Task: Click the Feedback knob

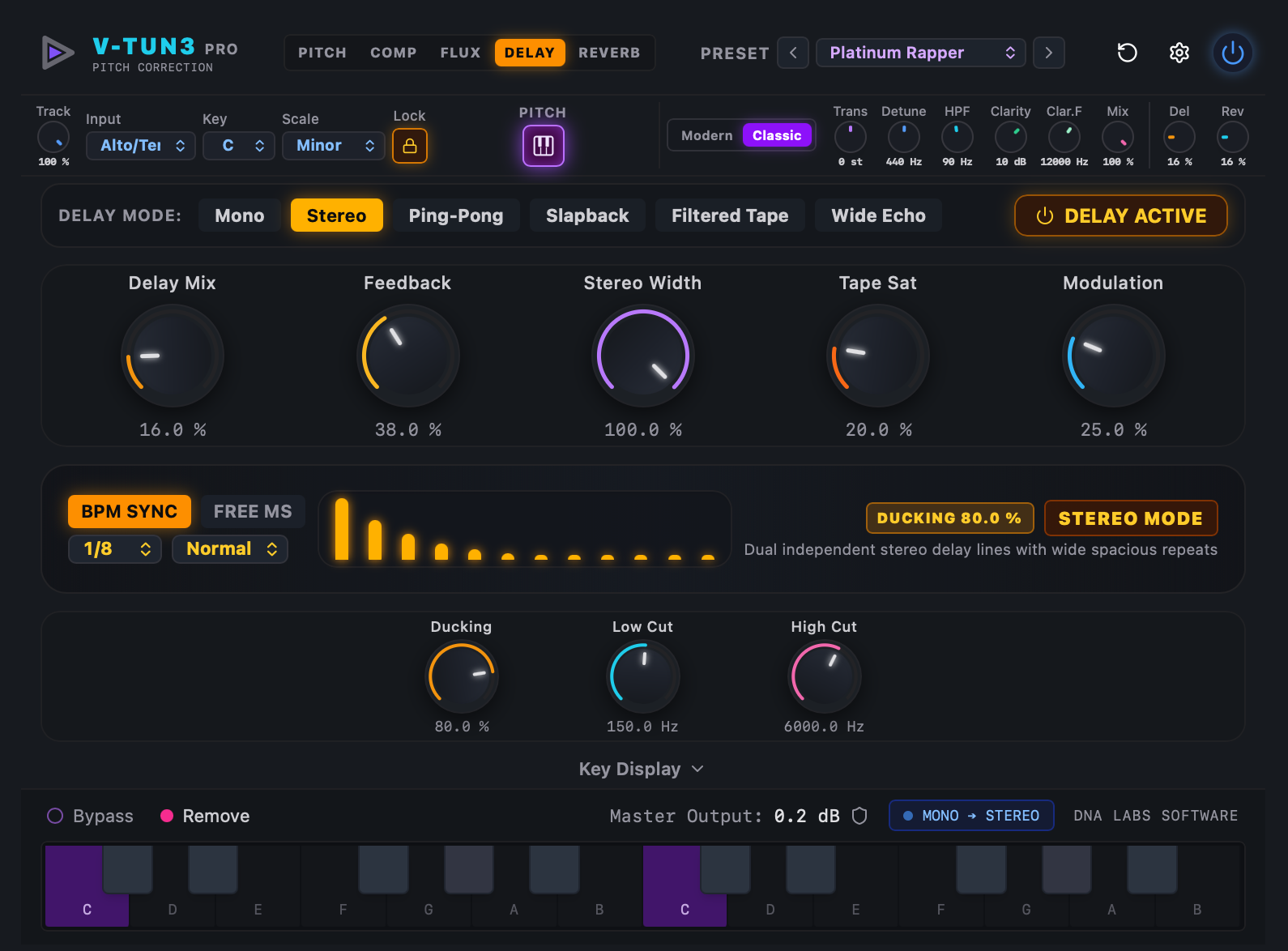Action: click(408, 356)
